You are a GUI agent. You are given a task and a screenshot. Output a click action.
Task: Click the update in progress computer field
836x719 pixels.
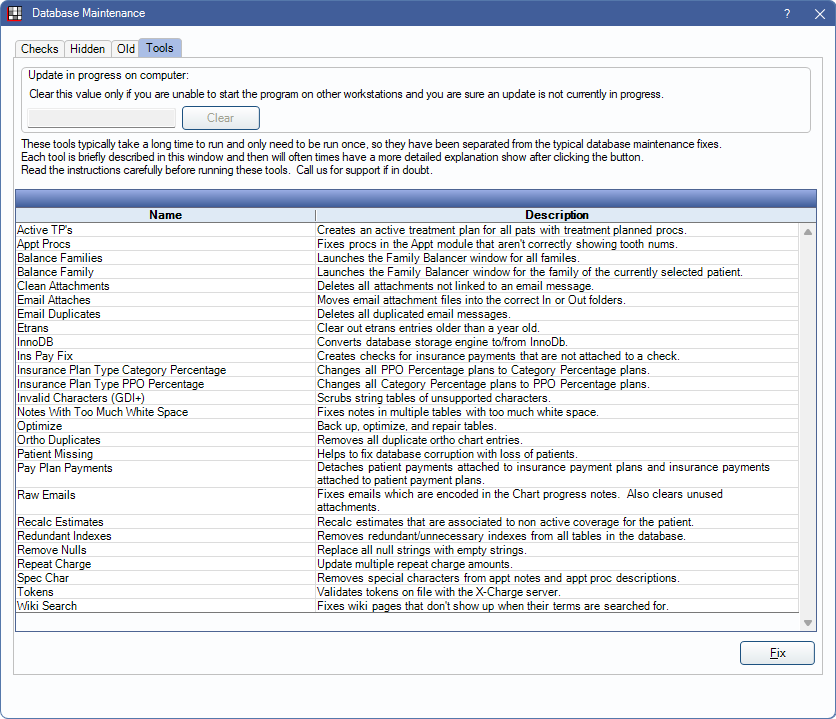(x=102, y=118)
